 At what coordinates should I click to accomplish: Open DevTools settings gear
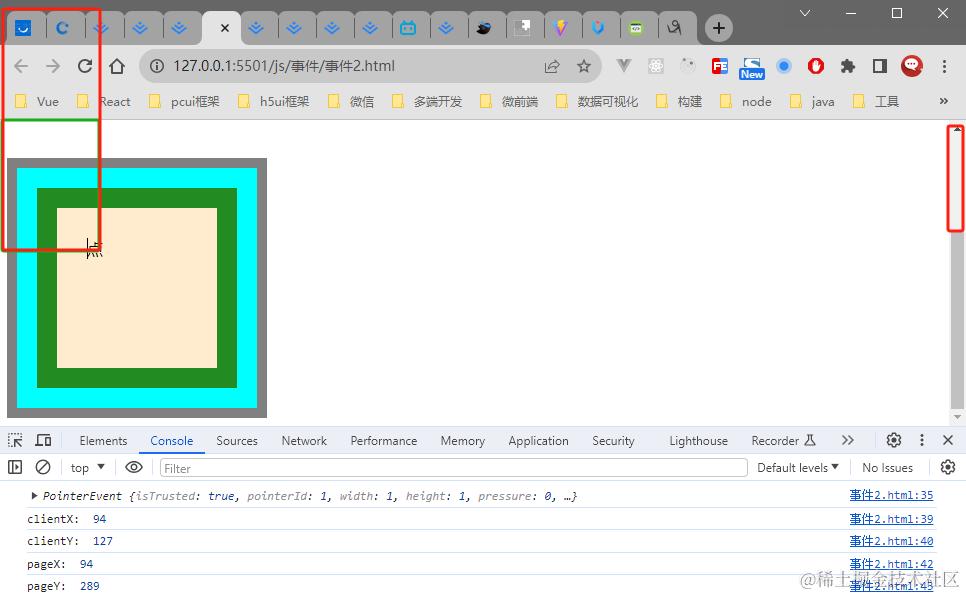coord(893,440)
